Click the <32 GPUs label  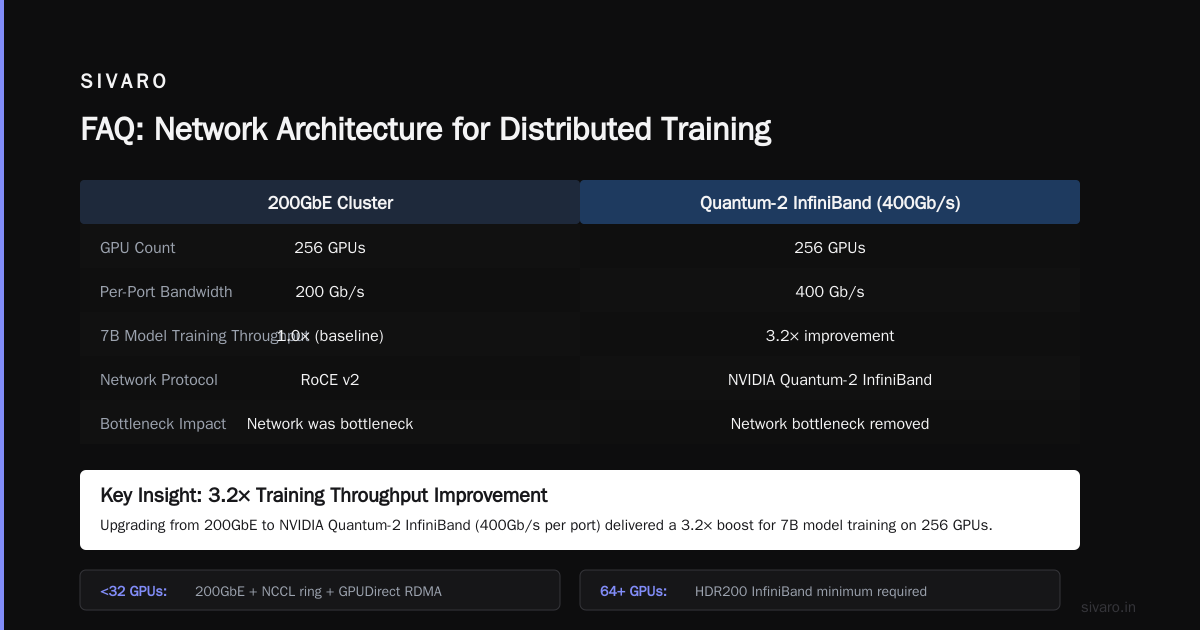(134, 591)
